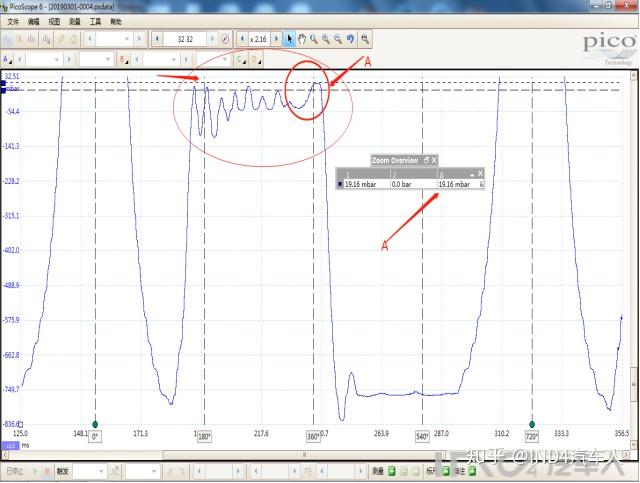Image resolution: width=640 pixels, height=483 pixels.
Task: Click the 180° rotation marker label
Action: coord(204,437)
